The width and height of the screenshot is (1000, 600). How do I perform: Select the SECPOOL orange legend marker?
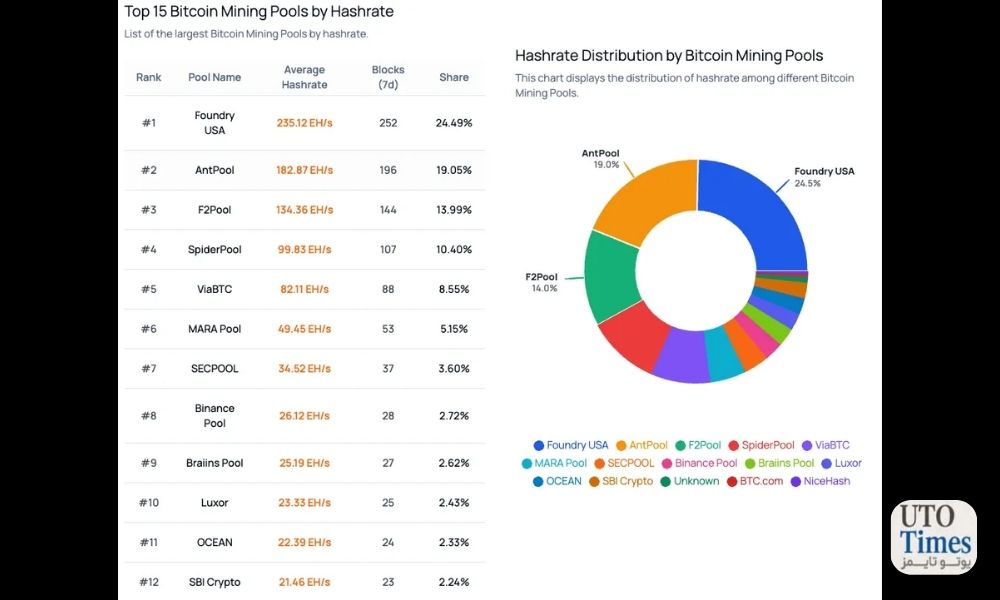(599, 464)
